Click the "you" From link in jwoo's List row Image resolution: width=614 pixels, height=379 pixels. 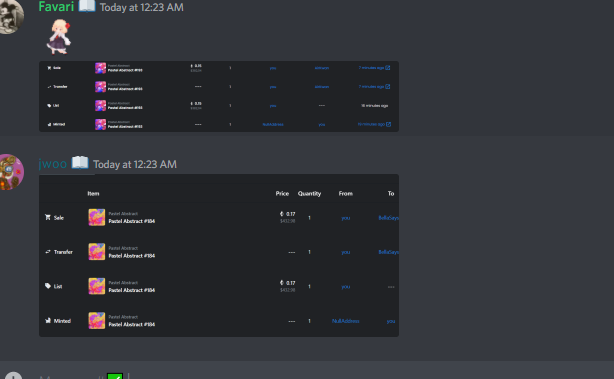[345, 287]
